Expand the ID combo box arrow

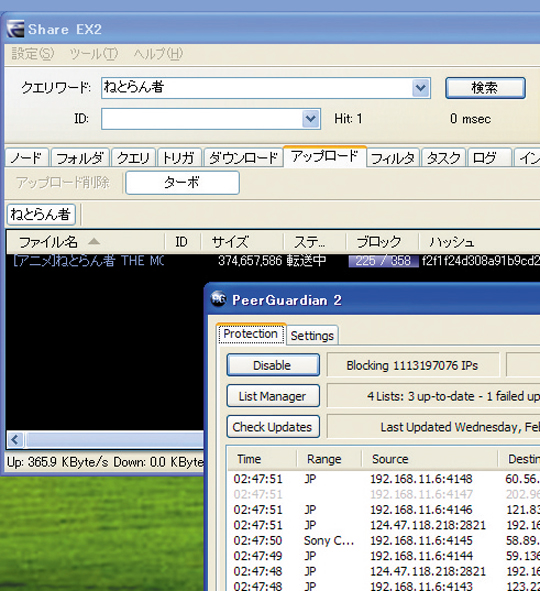(x=311, y=119)
